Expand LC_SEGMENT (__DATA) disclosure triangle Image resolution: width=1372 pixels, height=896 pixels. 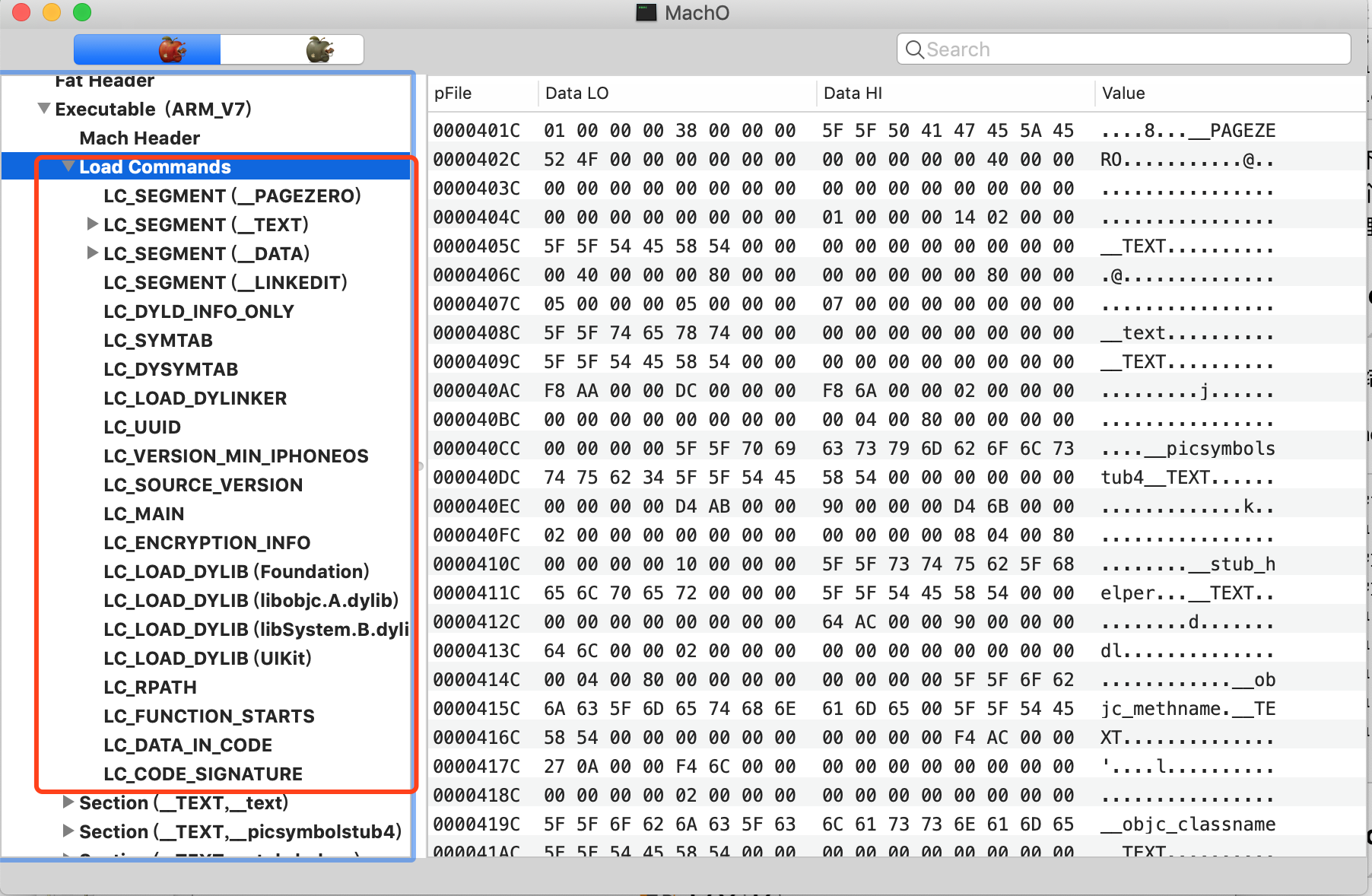(x=92, y=253)
